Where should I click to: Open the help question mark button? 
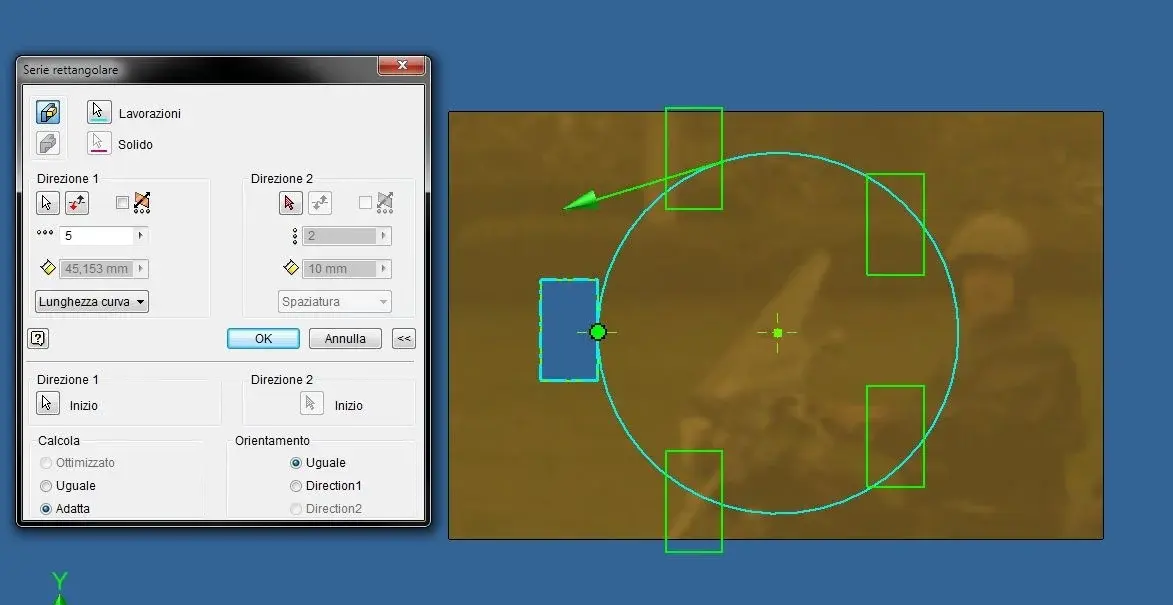[x=38, y=339]
